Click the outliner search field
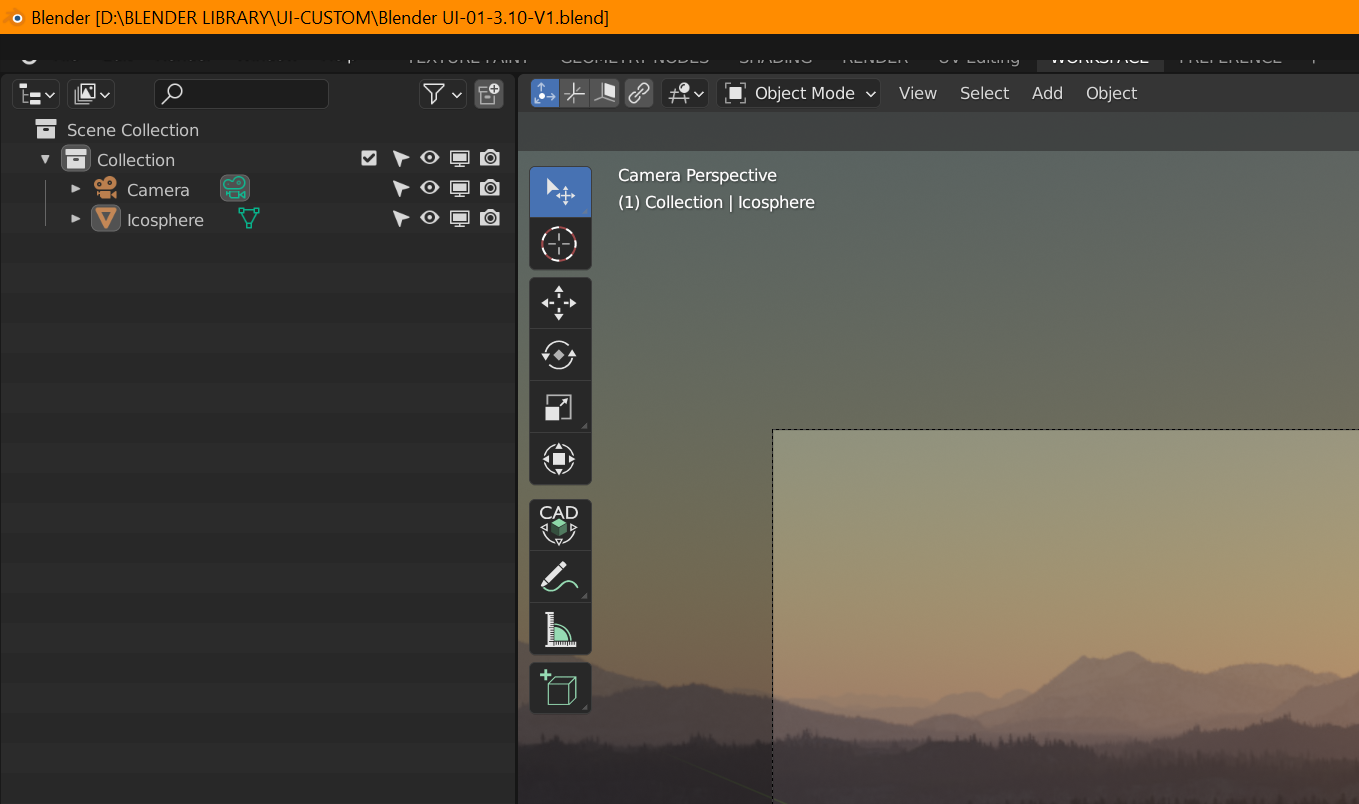This screenshot has width=1359, height=804. point(241,94)
